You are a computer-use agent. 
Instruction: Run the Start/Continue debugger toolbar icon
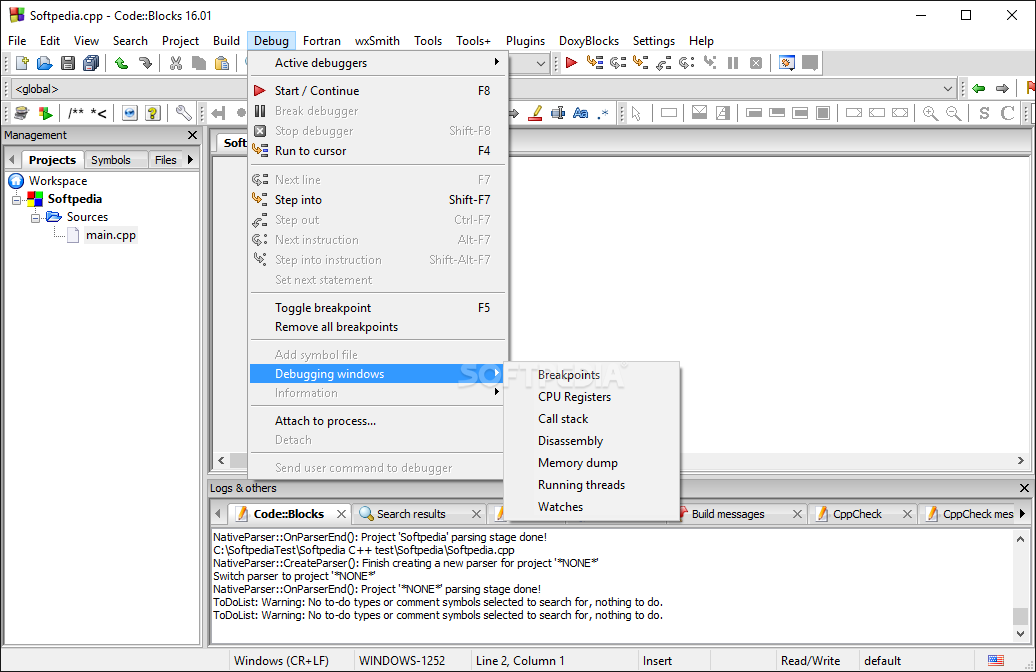[572, 62]
